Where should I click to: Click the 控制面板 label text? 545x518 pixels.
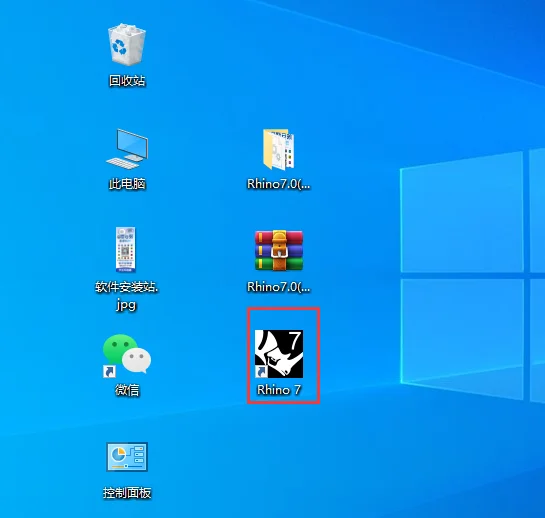[127, 493]
